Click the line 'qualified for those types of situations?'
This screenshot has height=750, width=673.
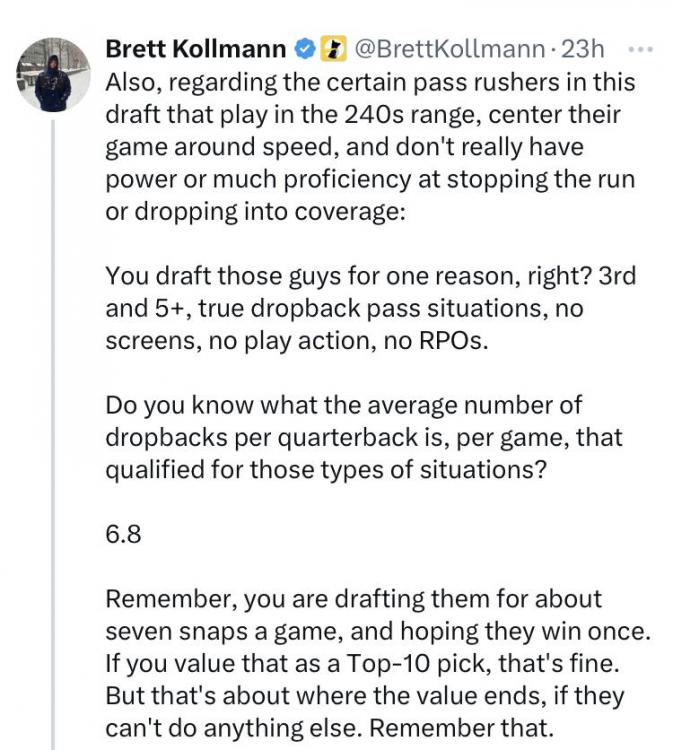326,470
